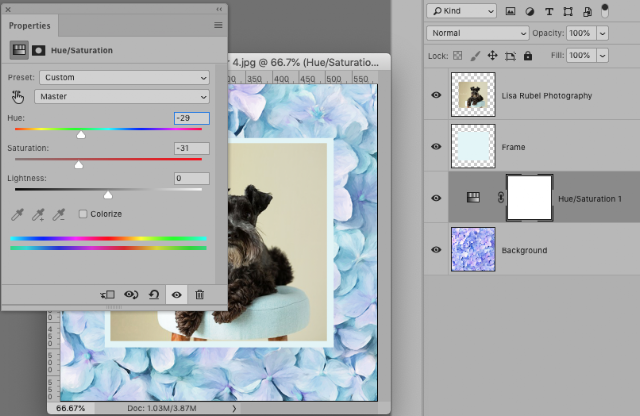Select the Lisa Rubel Photography layer thumbnail
Viewport: 640px width, 416px height.
tap(473, 94)
